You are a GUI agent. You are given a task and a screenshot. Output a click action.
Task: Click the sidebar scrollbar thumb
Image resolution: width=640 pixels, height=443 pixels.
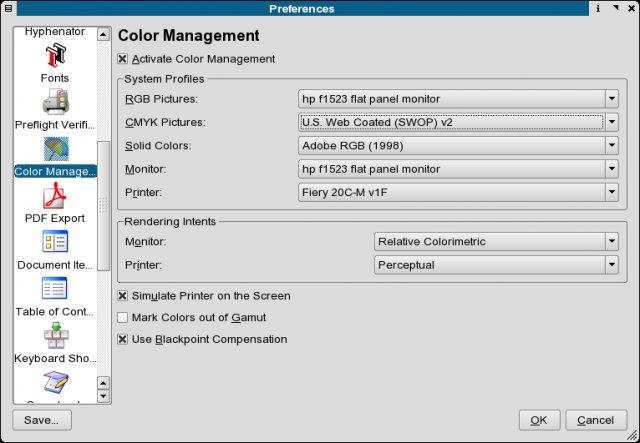103,206
